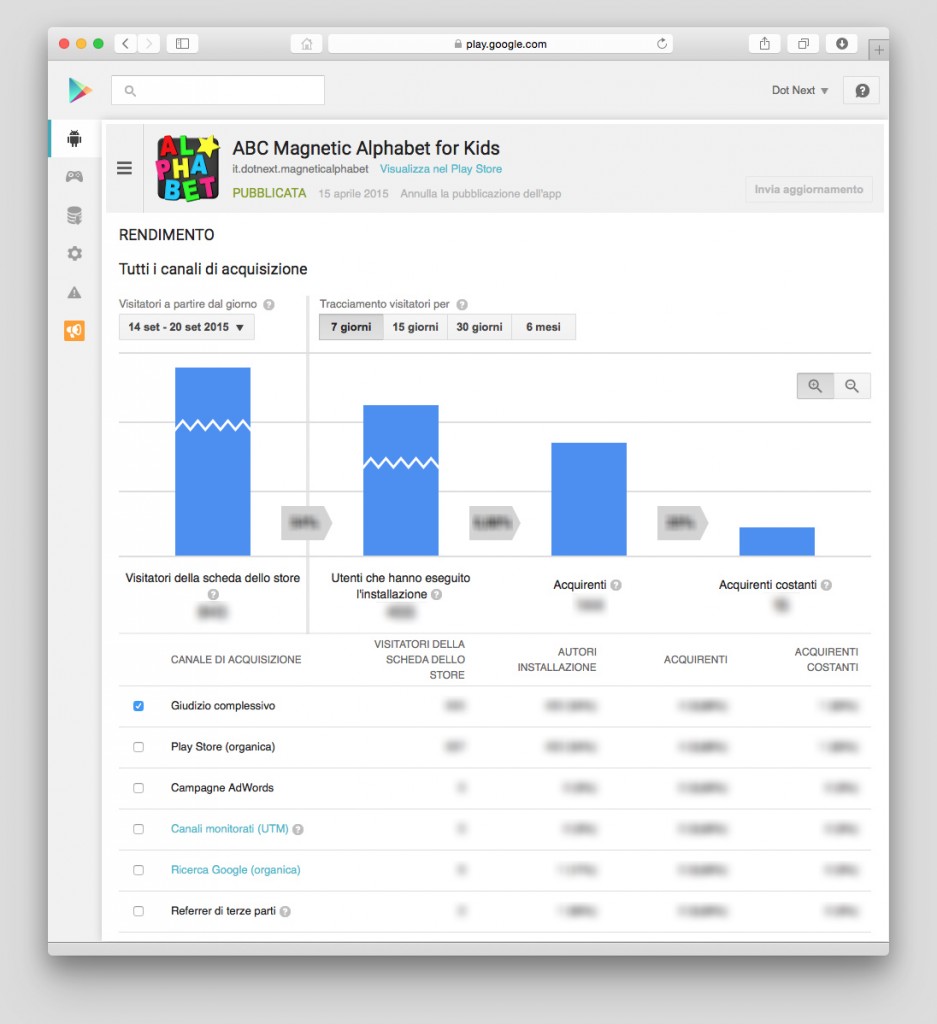937x1024 pixels.
Task: Click the Acquirenti blue chart bar
Action: click(589, 500)
